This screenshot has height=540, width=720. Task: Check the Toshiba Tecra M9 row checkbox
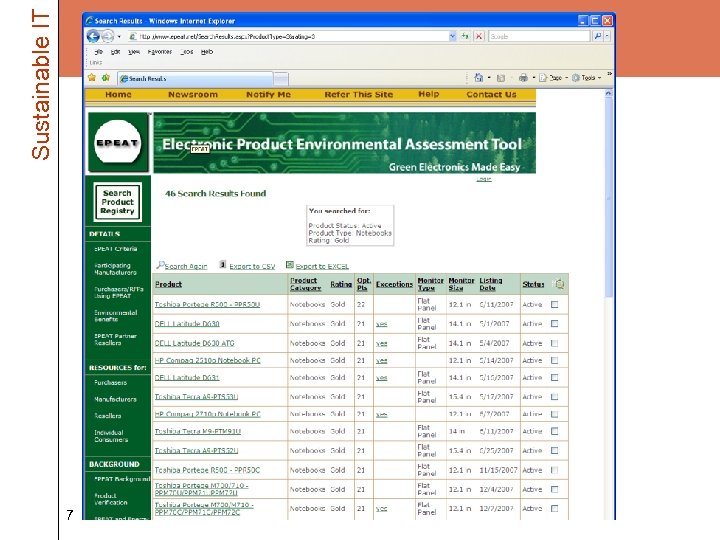pos(555,431)
